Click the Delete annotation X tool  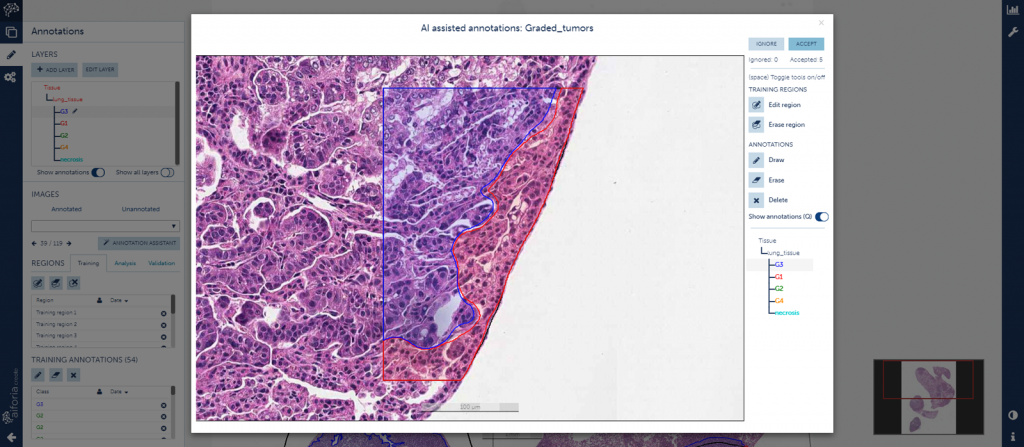coord(756,200)
